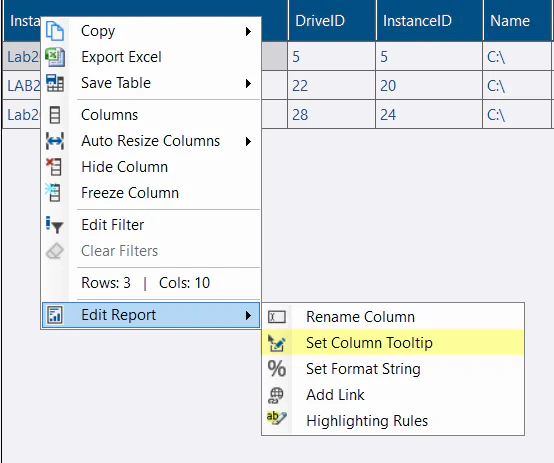Click the Edit Filter funnel icon

[54, 225]
